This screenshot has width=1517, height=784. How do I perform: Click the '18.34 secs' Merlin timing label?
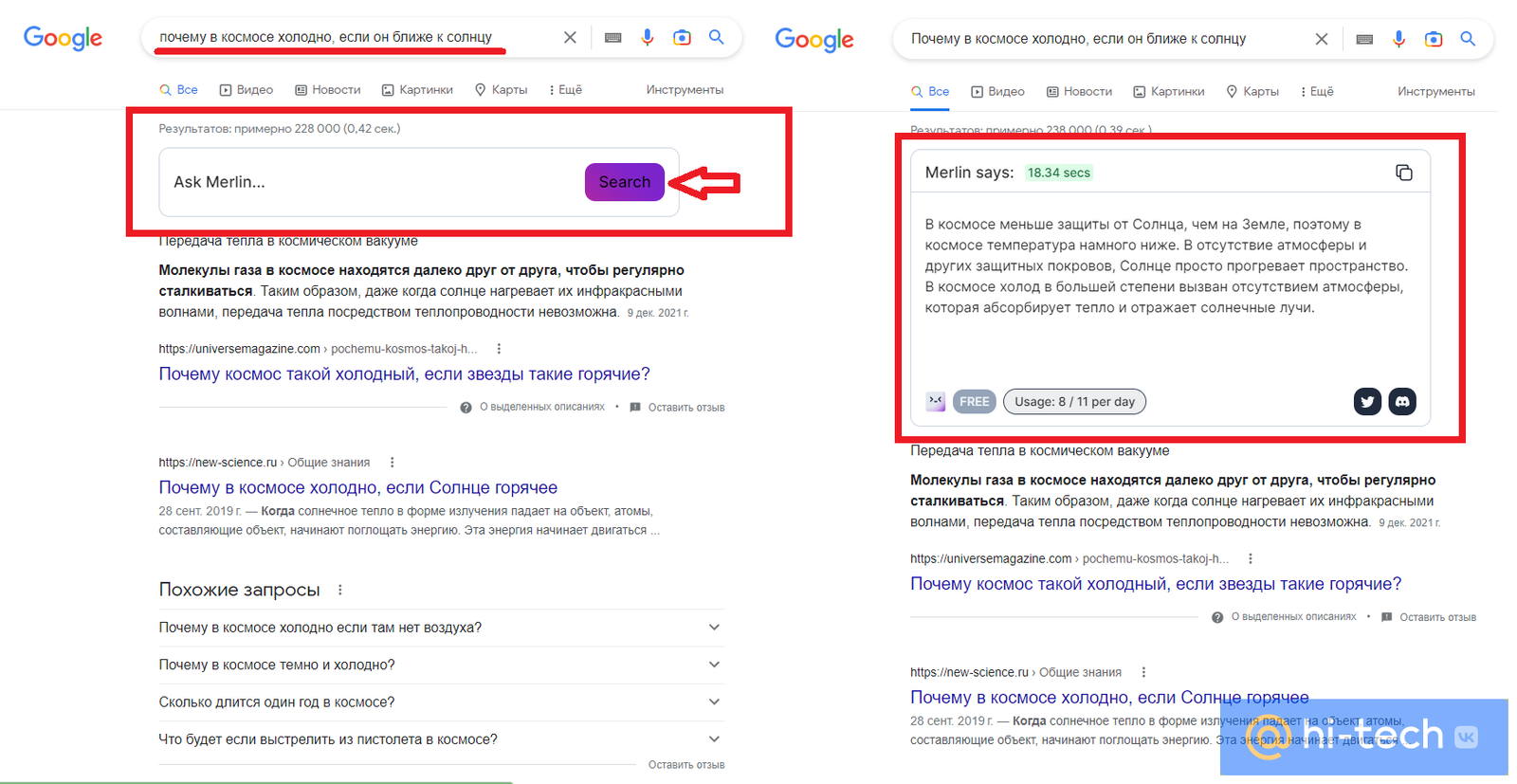[1059, 173]
